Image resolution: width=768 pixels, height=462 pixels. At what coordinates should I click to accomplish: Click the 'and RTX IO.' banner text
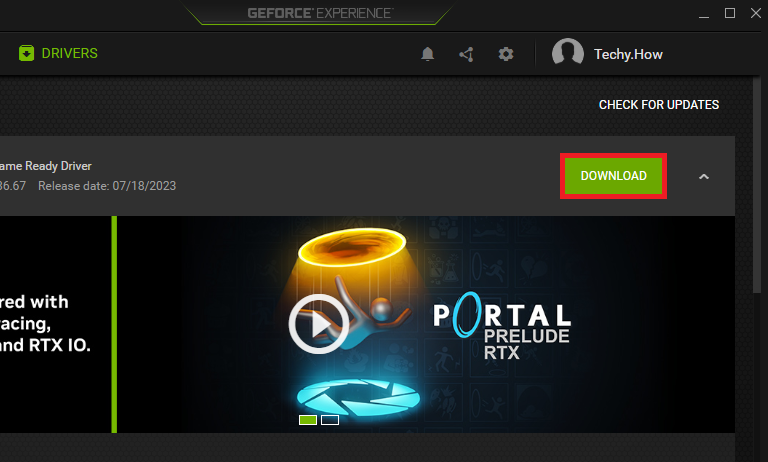[45, 345]
